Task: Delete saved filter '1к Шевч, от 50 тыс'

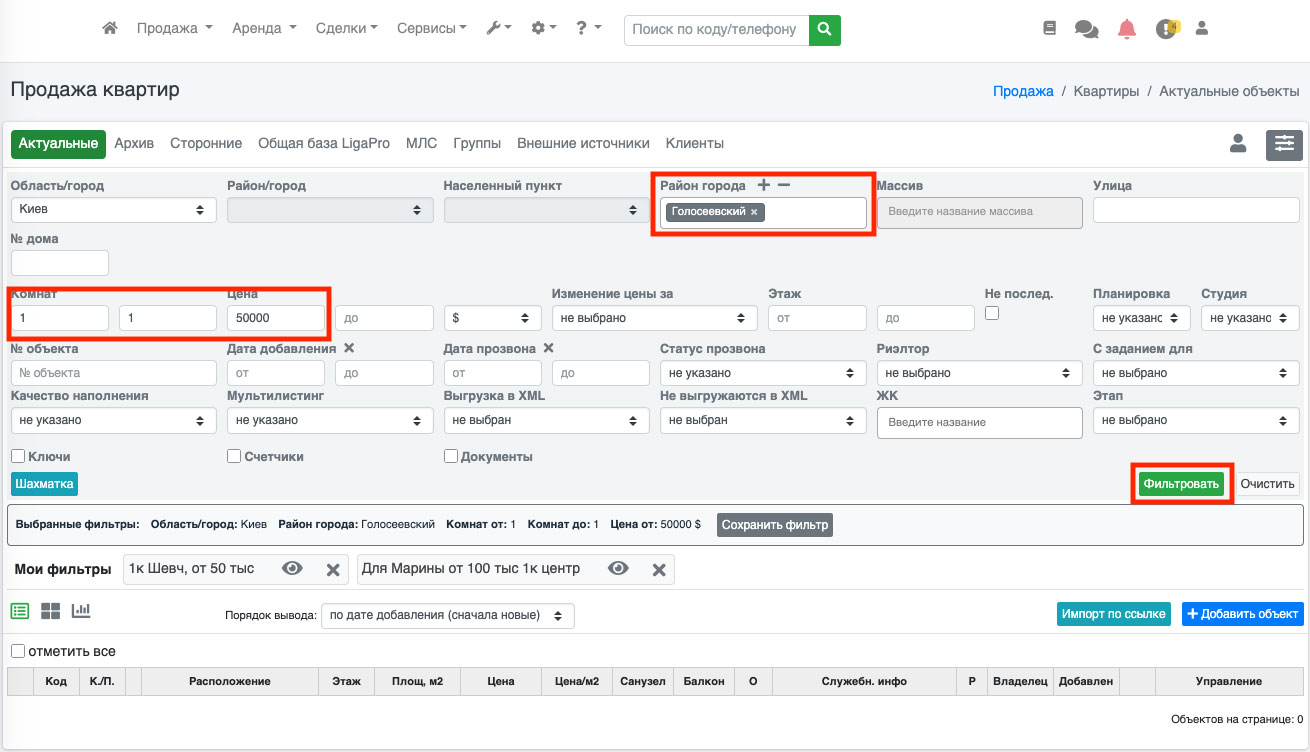Action: click(334, 569)
